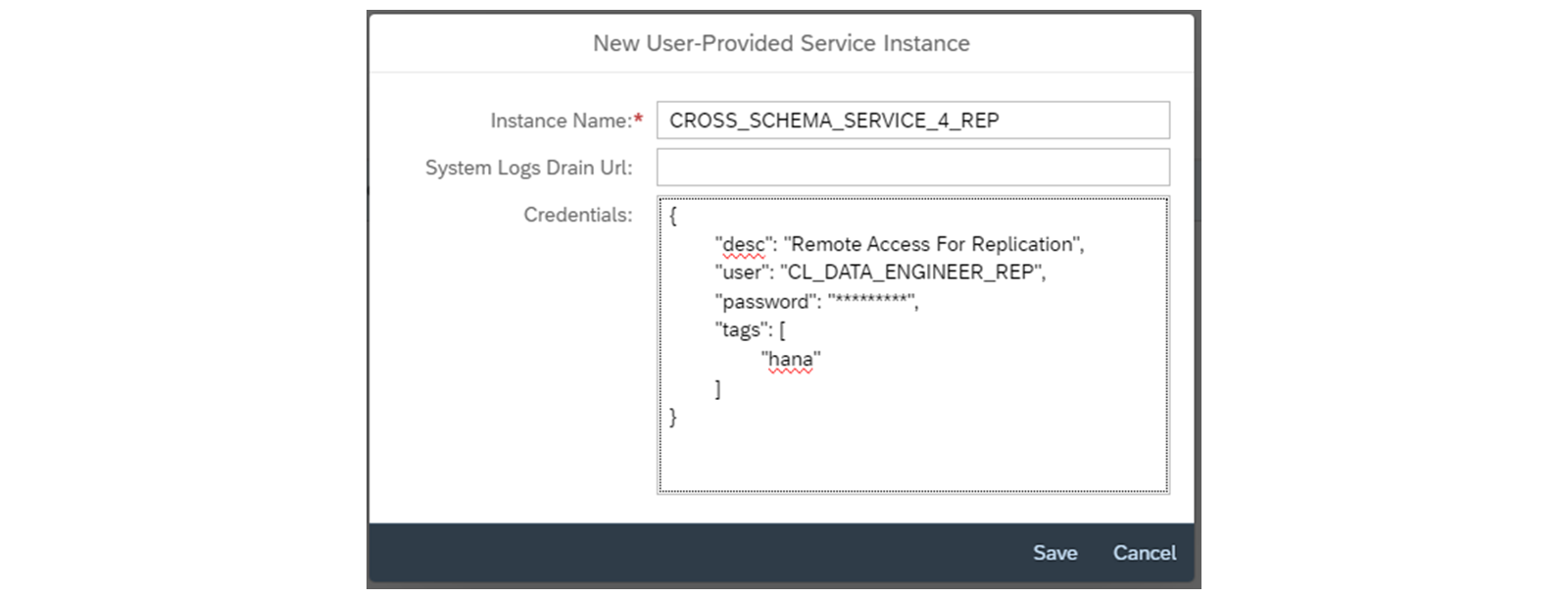Viewport: 1568px width, 599px height.
Task: Click the closing curly brace in credentials
Action: [x=673, y=417]
